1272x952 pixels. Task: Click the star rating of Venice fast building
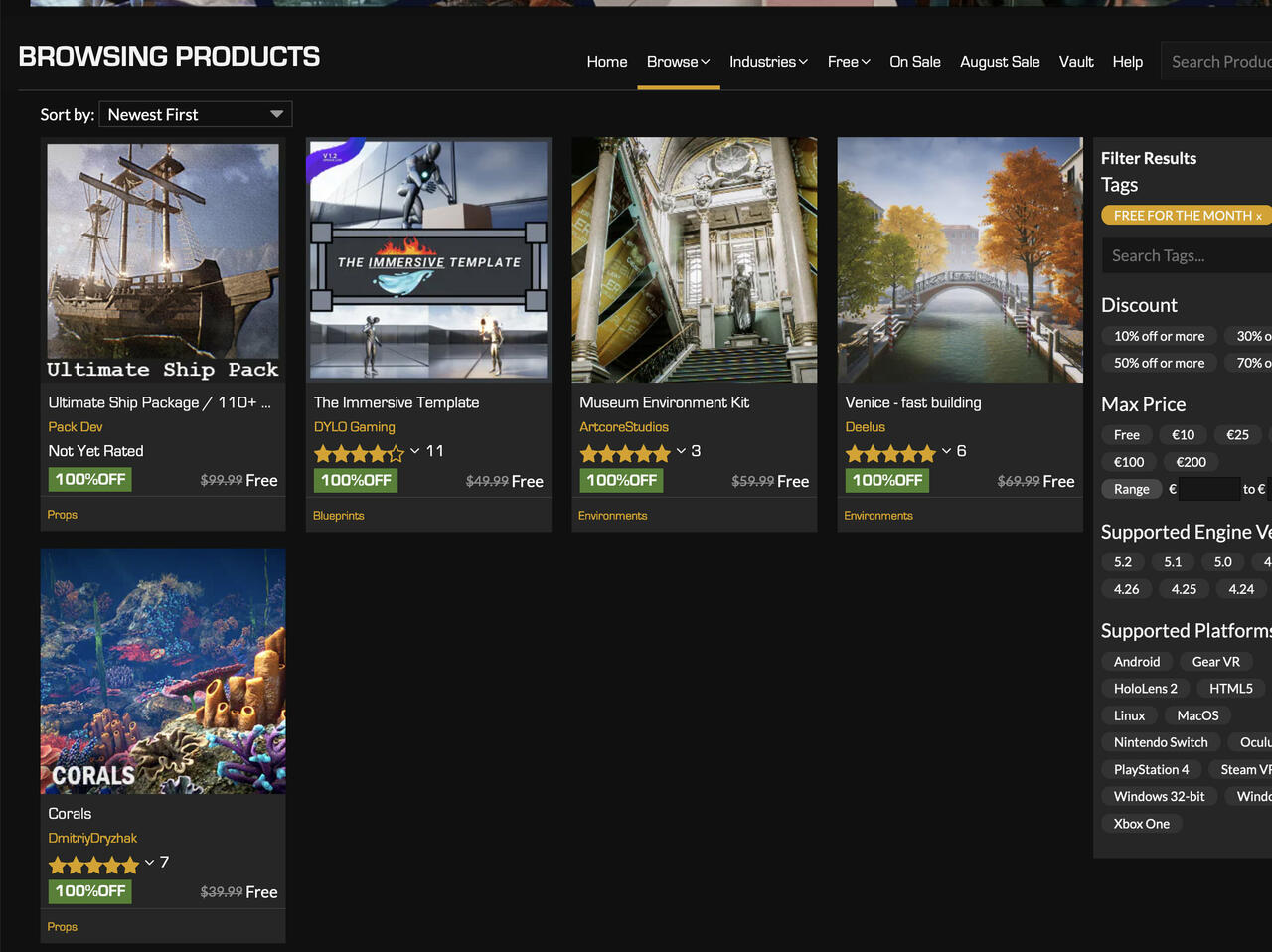click(x=890, y=454)
